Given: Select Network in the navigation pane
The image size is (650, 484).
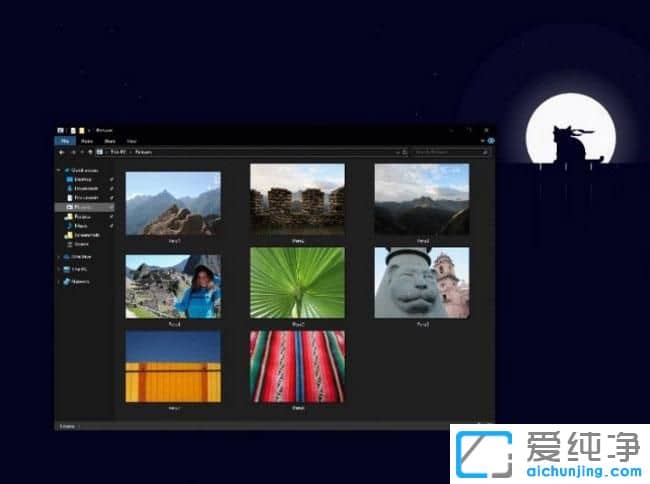Looking at the screenshot, I should [80, 282].
